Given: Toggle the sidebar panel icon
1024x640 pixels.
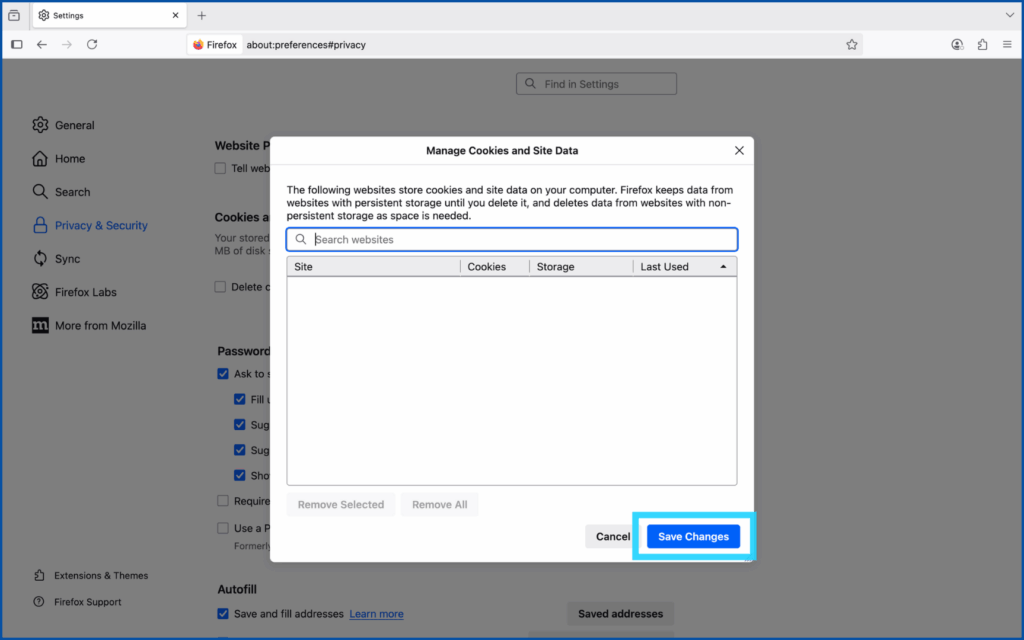Looking at the screenshot, I should point(17,44).
